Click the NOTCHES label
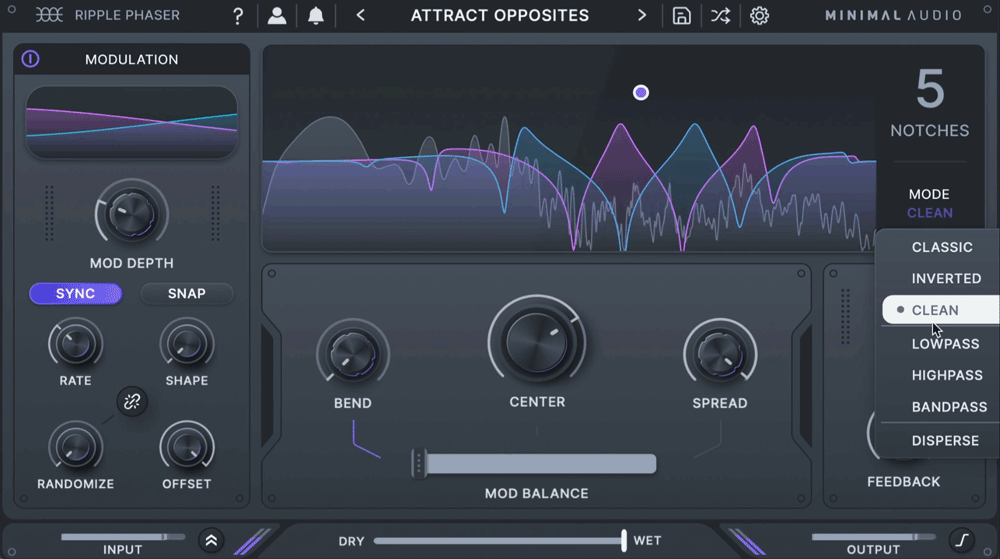The image size is (1000, 559). pos(930,131)
